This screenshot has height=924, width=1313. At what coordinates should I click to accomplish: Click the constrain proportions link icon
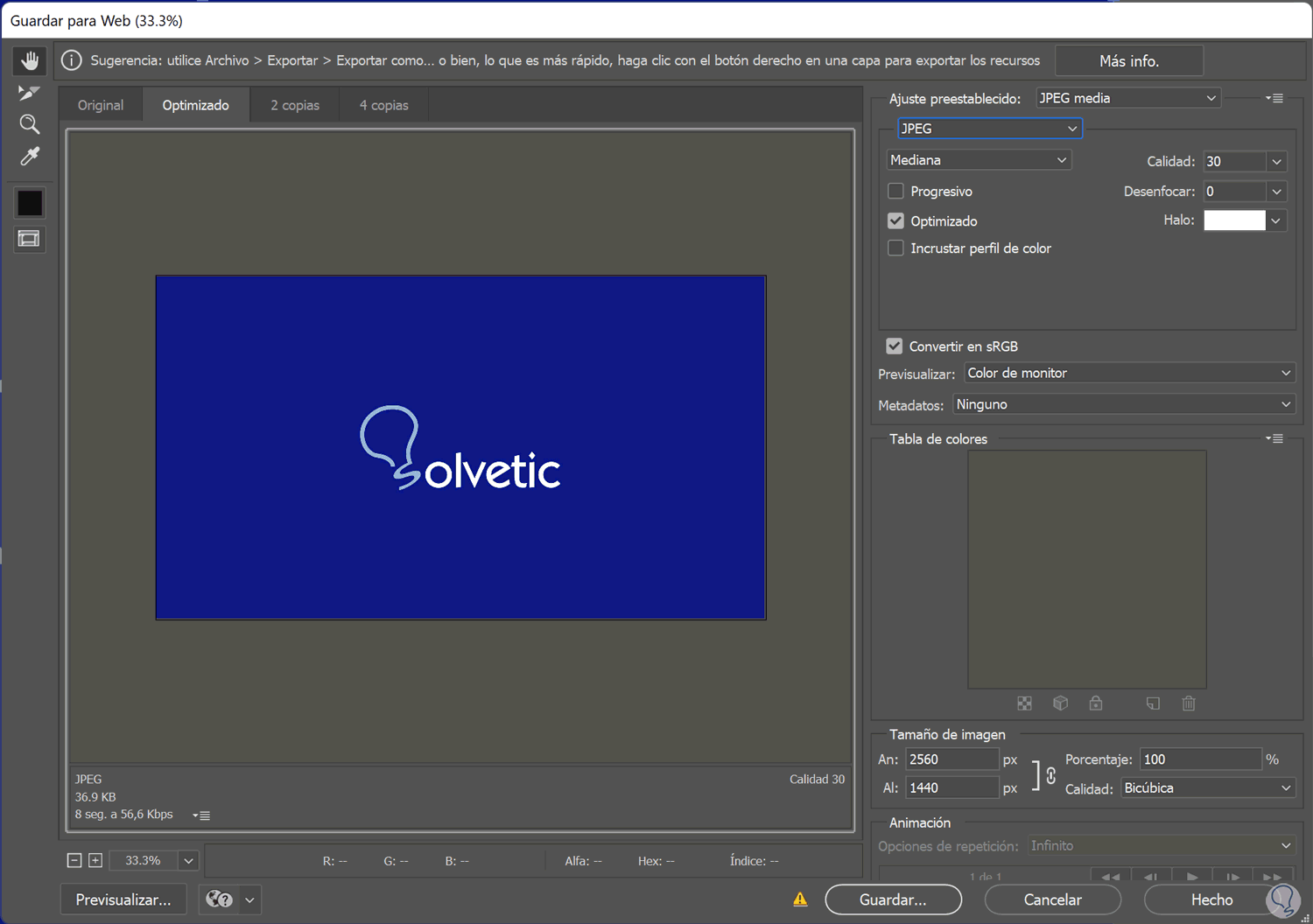(x=1050, y=775)
